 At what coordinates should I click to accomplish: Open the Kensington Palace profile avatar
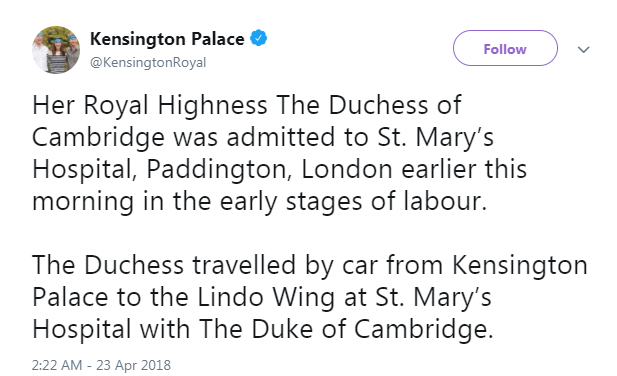(x=56, y=50)
